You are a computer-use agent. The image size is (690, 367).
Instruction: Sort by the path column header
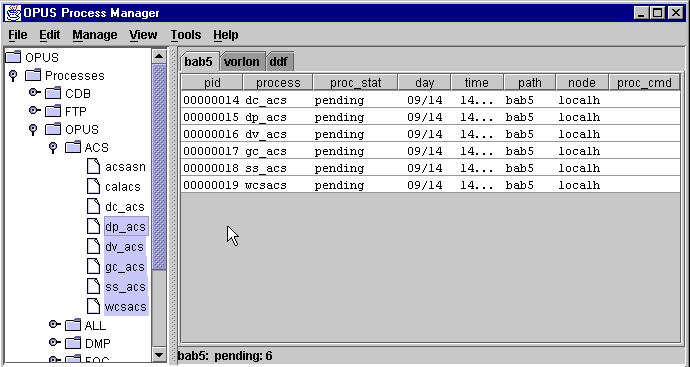click(x=530, y=83)
